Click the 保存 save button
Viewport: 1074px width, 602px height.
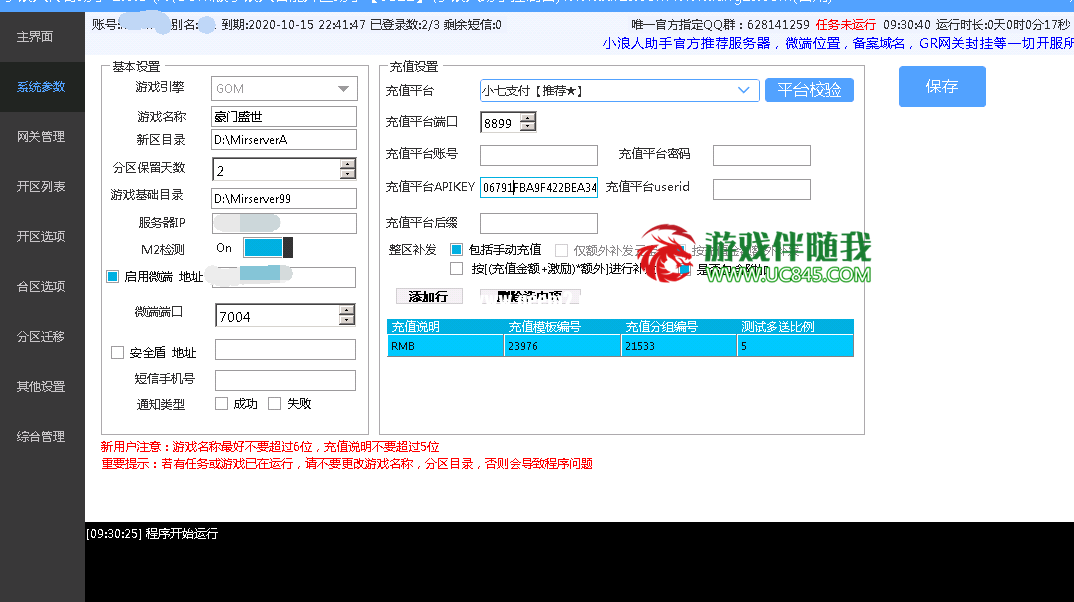pyautogui.click(x=942, y=86)
